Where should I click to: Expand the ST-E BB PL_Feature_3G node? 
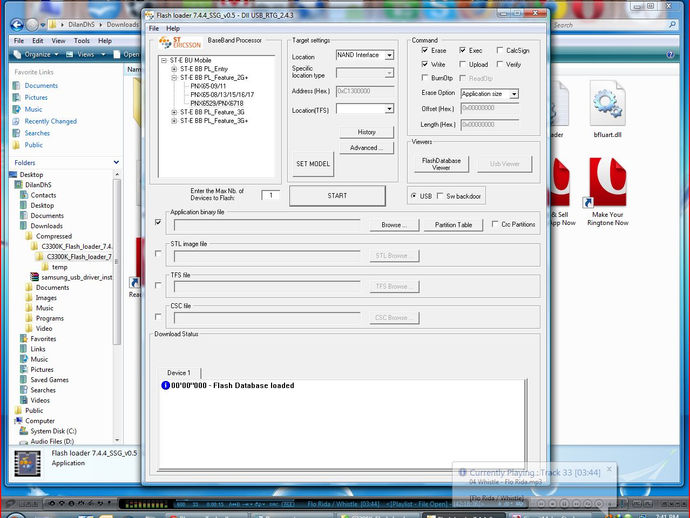(x=174, y=112)
